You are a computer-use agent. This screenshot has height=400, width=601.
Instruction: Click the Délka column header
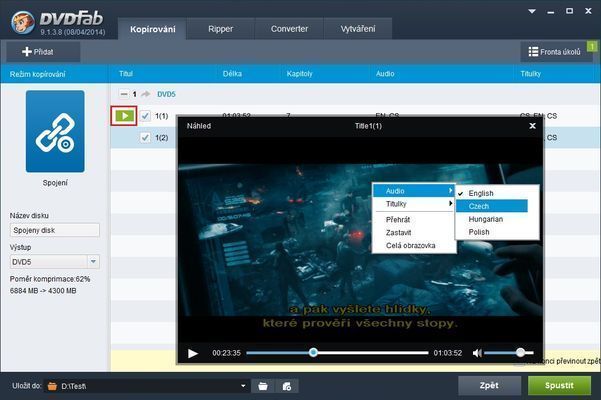(232, 74)
